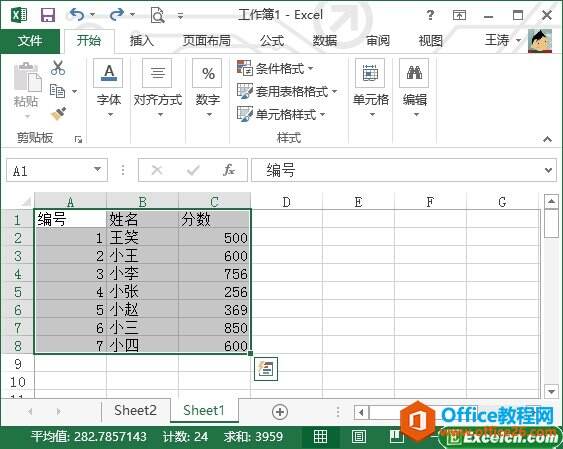Open the 王涛 account menu
This screenshot has height=449, width=563.
point(503,40)
